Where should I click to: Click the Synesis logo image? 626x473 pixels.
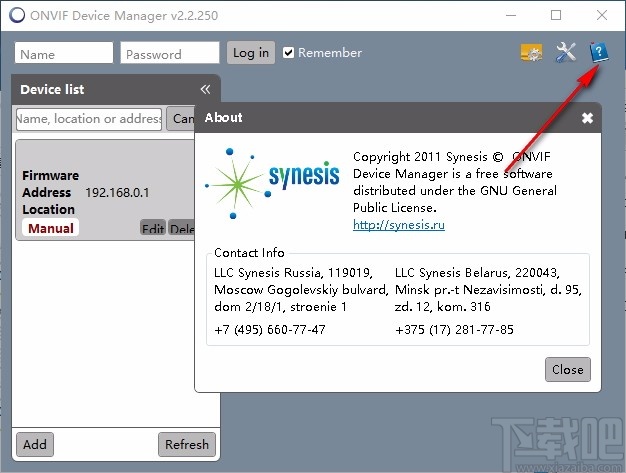point(272,184)
